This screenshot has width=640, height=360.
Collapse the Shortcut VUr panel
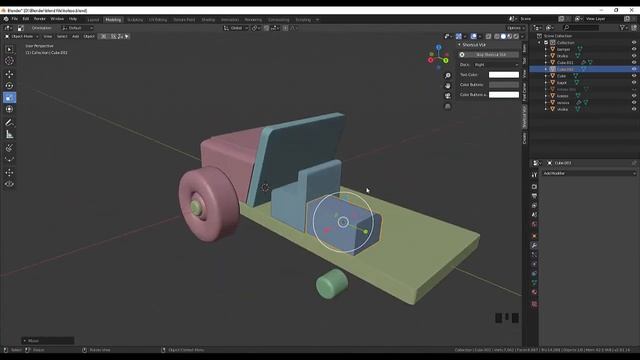tap(460, 44)
